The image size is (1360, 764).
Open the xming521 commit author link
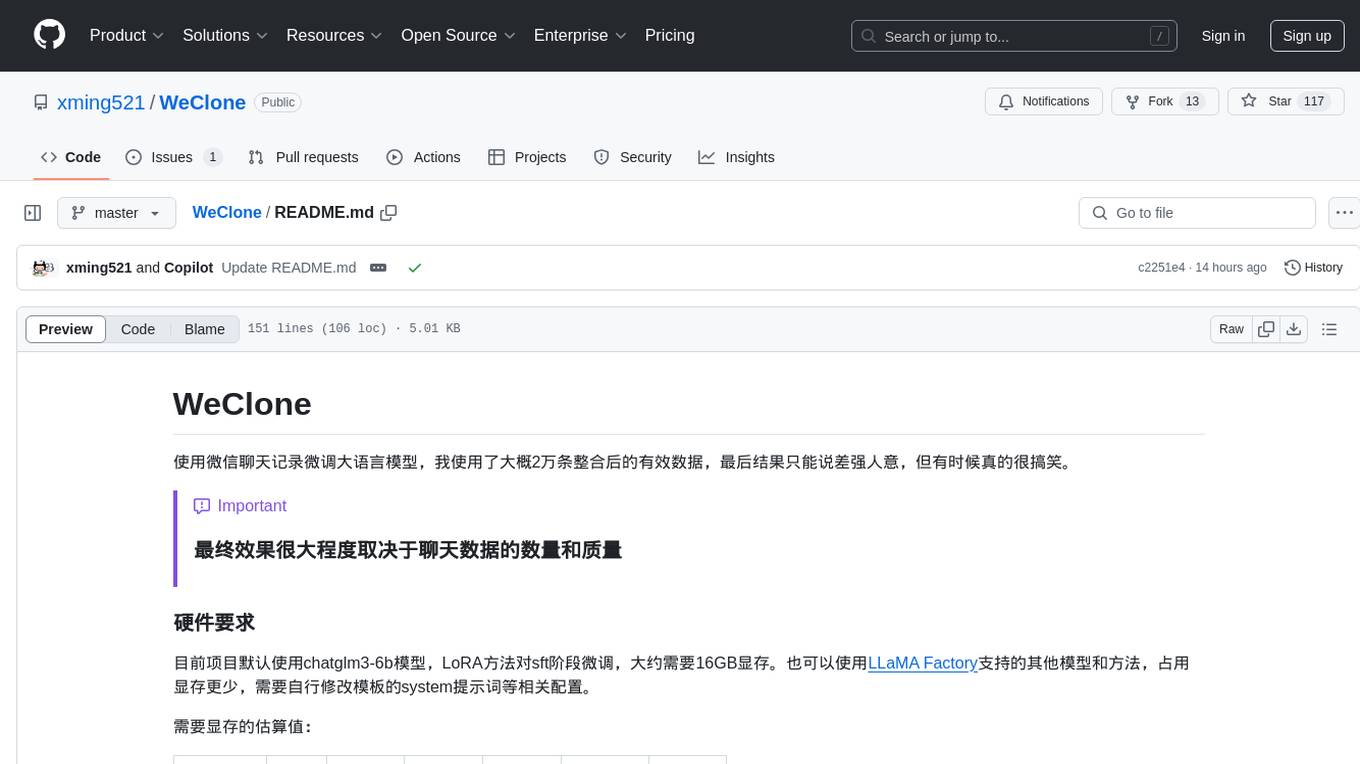click(99, 268)
